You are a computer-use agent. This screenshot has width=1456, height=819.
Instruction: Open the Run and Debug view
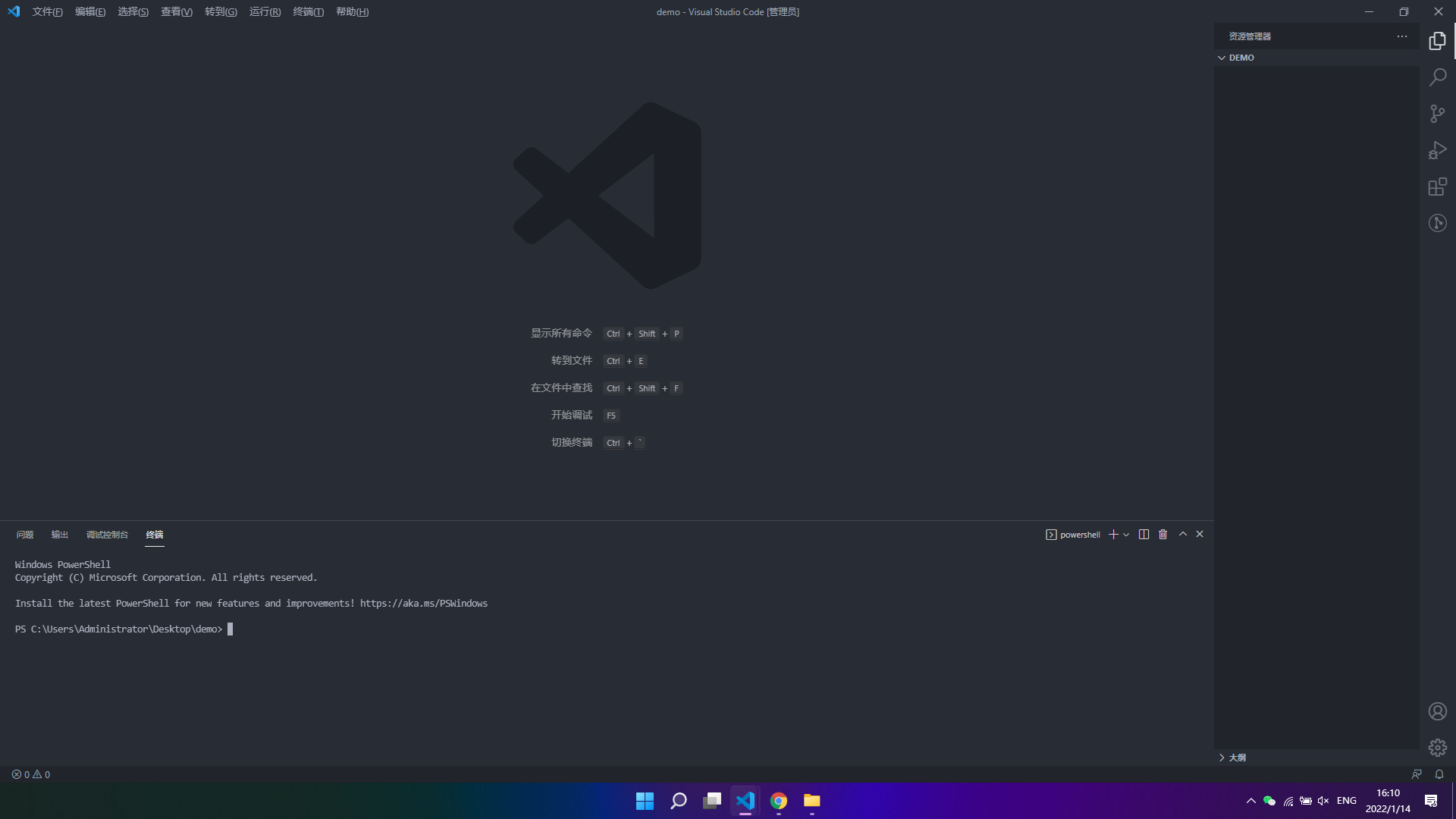(x=1437, y=150)
